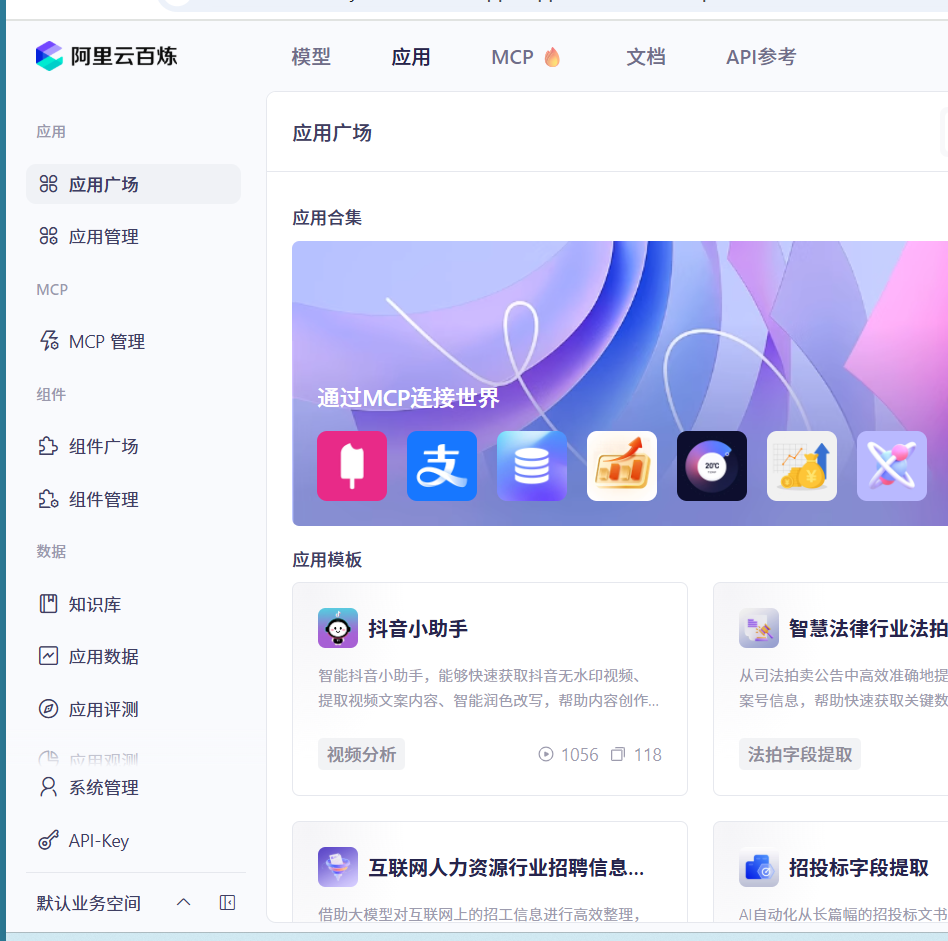Click the 应用评测 compass icon
The width and height of the screenshot is (948, 941).
[x=48, y=708]
